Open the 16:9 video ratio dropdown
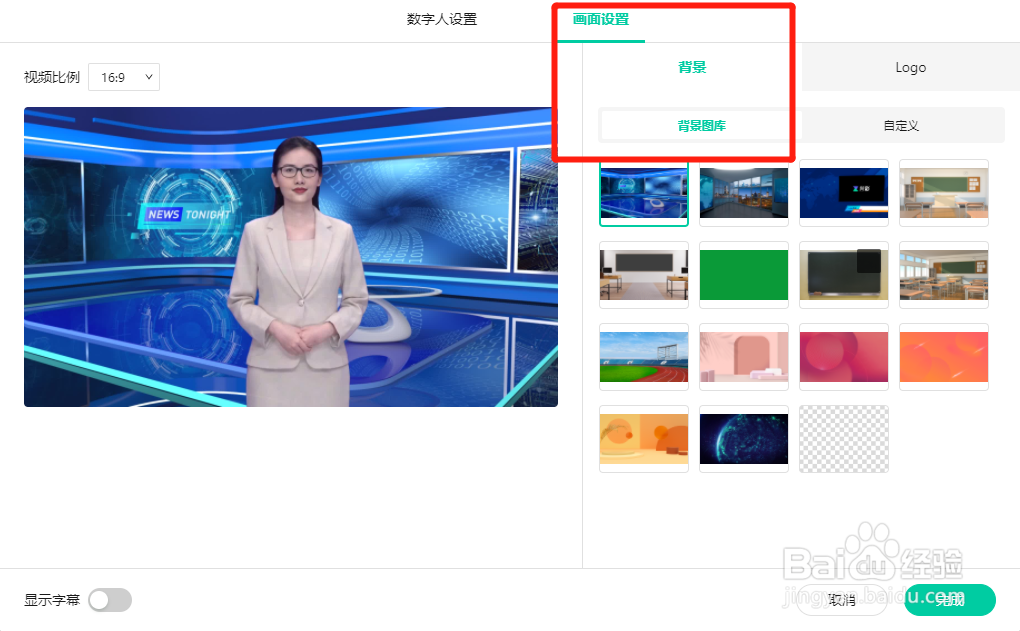The height and width of the screenshot is (631, 1020). point(123,77)
